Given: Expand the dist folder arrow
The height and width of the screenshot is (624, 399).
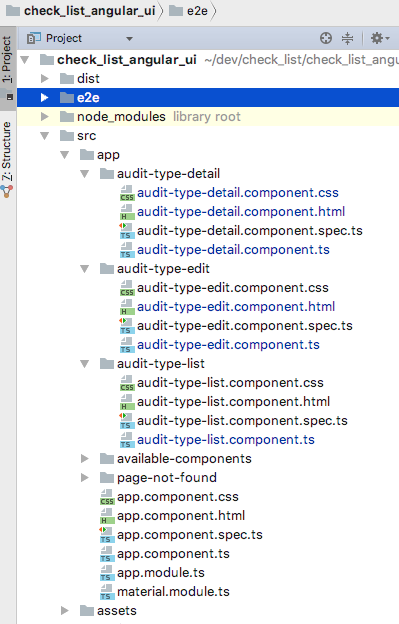Looking at the screenshot, I should pyautogui.click(x=45, y=79).
